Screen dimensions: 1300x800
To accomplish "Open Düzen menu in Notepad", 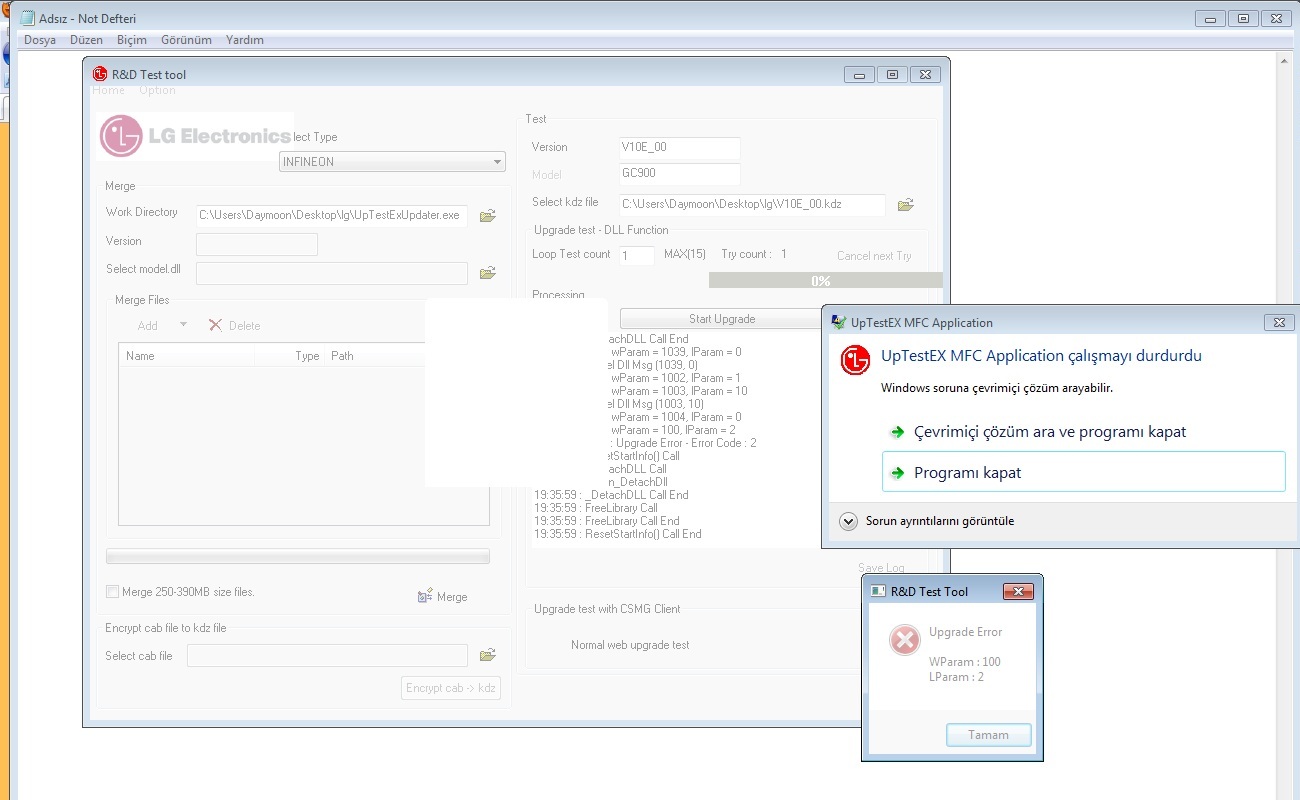I will (86, 40).
